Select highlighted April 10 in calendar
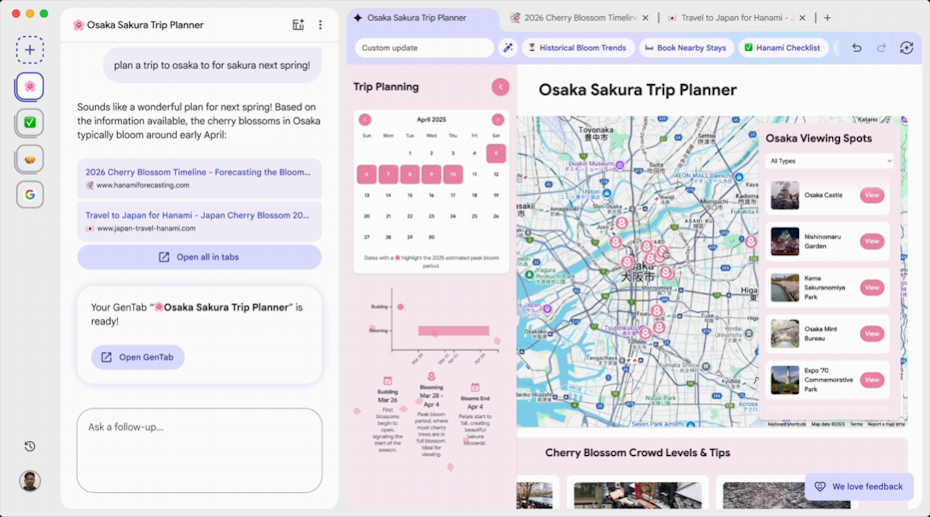Image resolution: width=930 pixels, height=517 pixels. point(453,174)
